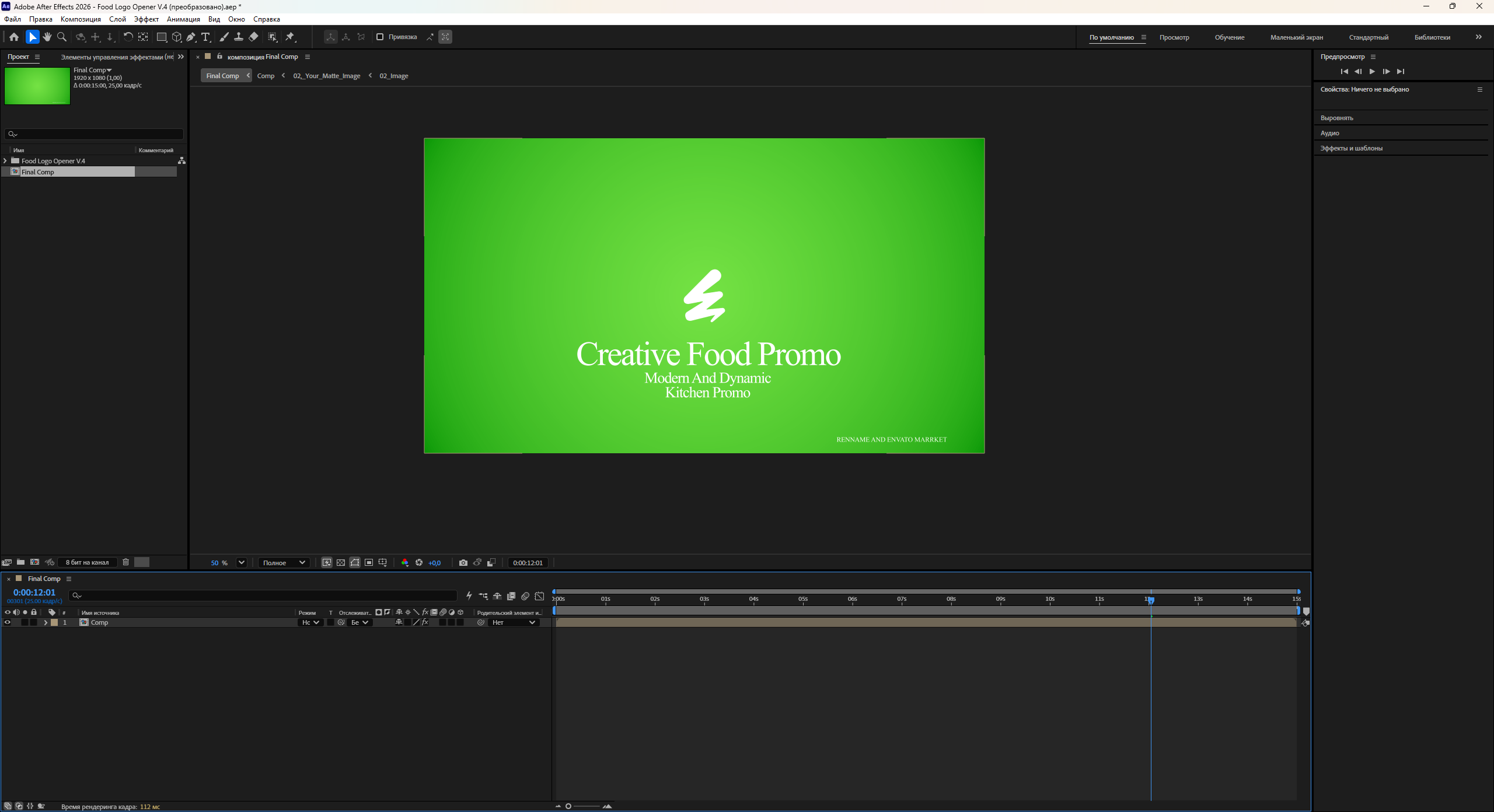Open the viewer zoom percentage dropdown
The image size is (1494, 812).
(x=241, y=562)
